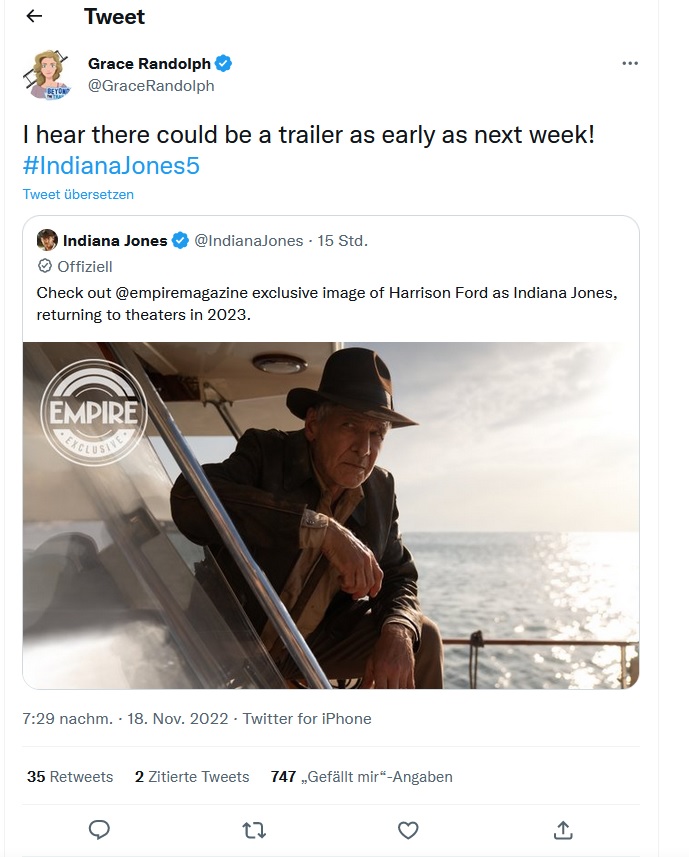This screenshot has width=689, height=857.
Task: Like the tweet with heart icon
Action: pos(407,829)
